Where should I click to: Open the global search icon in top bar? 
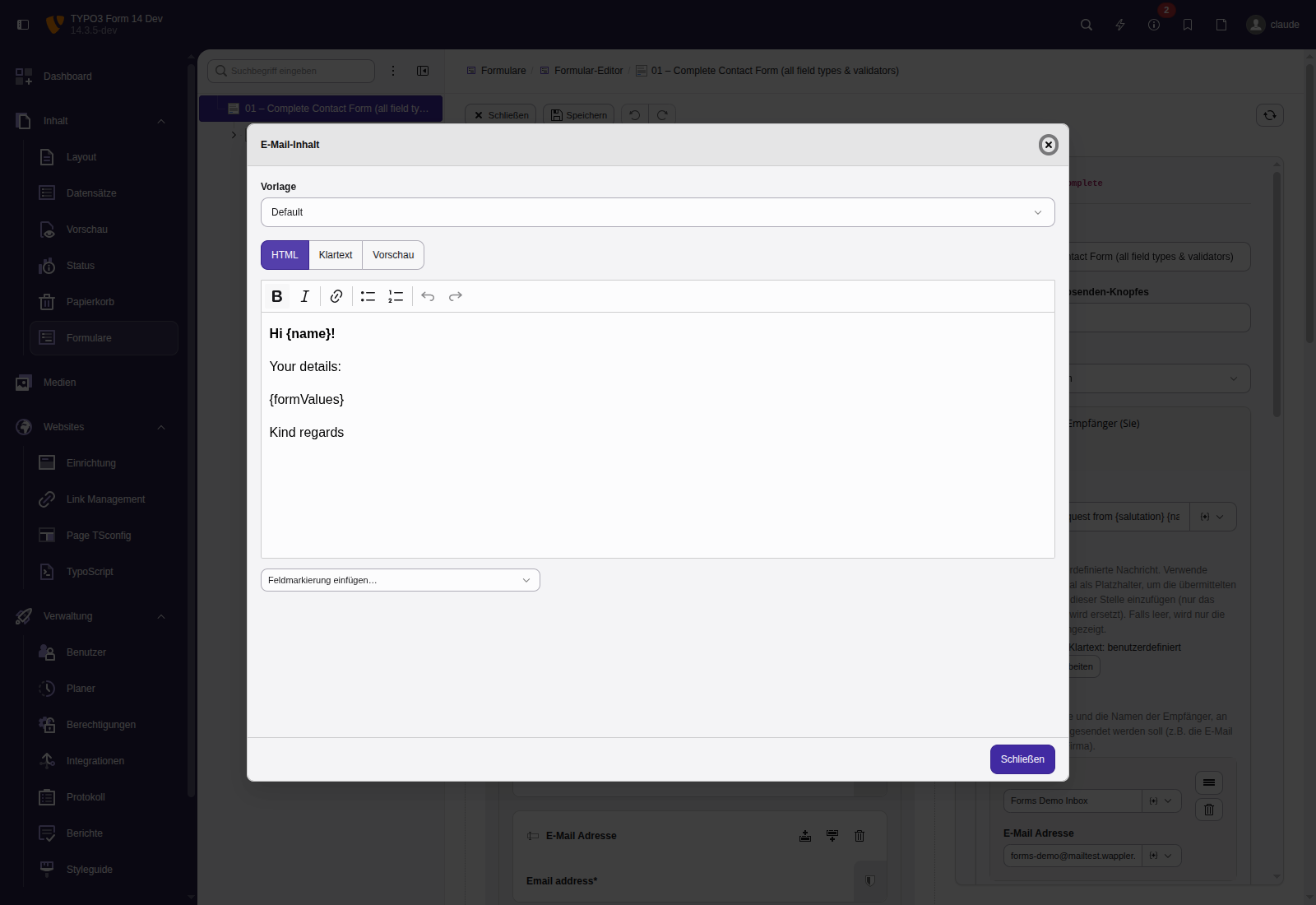coord(1087,25)
